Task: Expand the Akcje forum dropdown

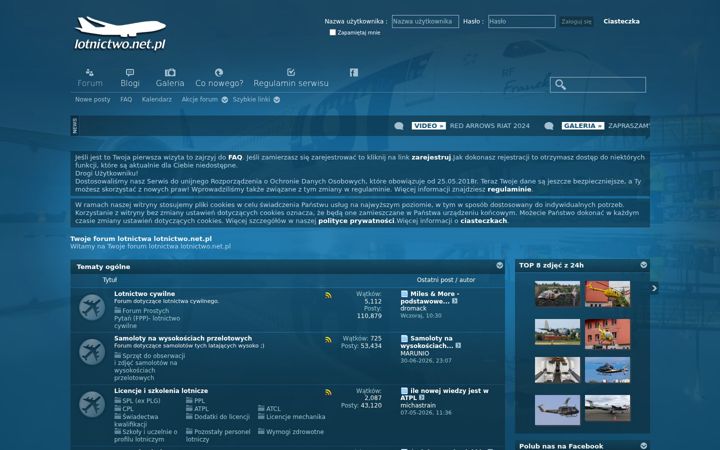Action: tap(225, 100)
